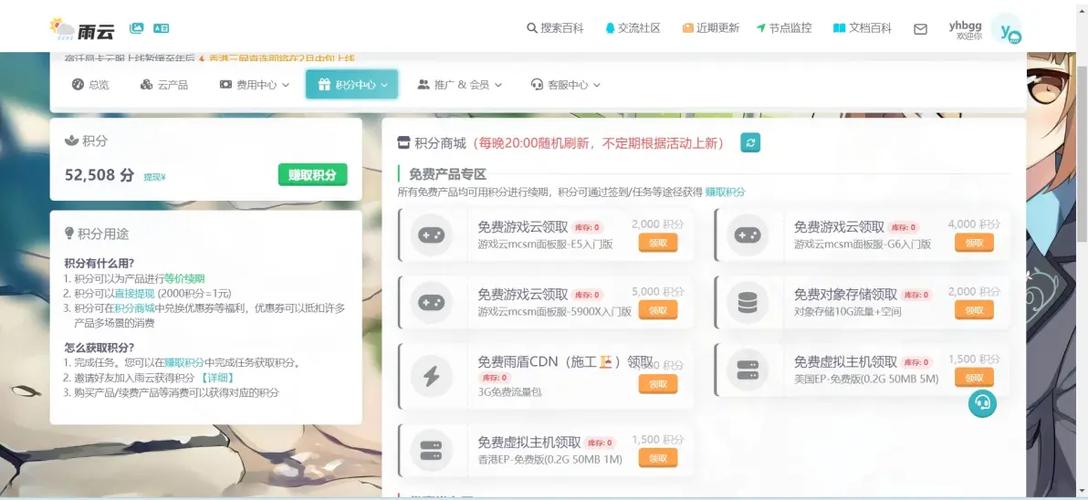Click lightning icon of 免费雨盾CDN card
This screenshot has height=500, width=1088.
[432, 377]
